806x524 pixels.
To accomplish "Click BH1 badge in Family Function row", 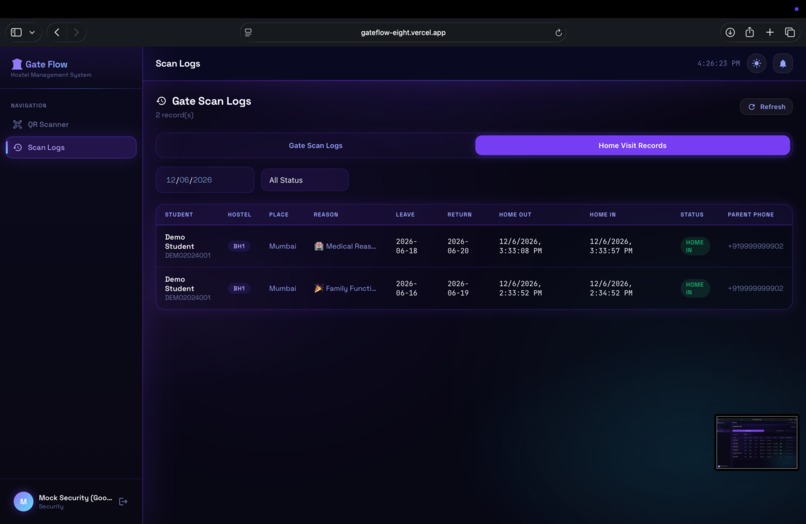I will 239,288.
